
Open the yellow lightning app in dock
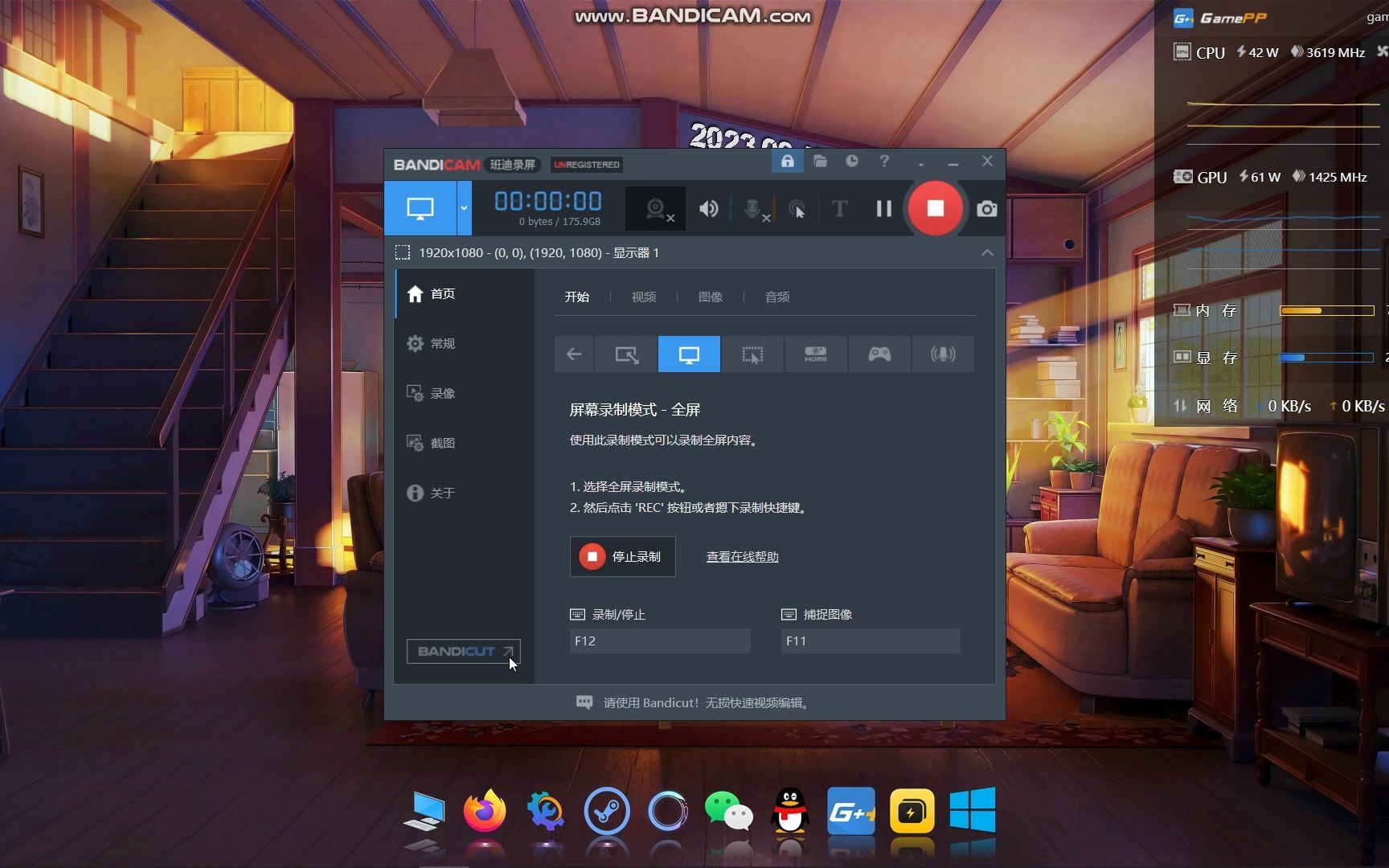click(912, 812)
